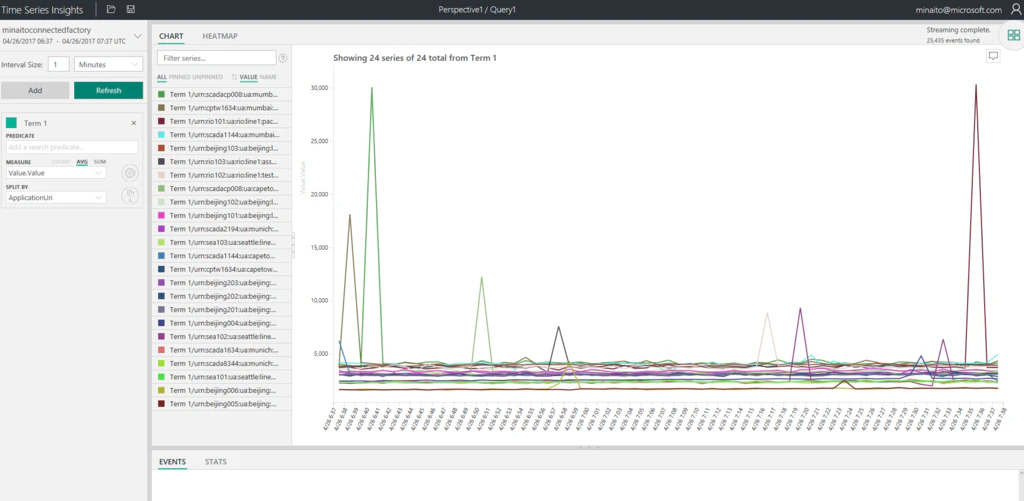This screenshot has width=1024, height=501.
Task: Open the user account icon
Action: point(1016,9)
